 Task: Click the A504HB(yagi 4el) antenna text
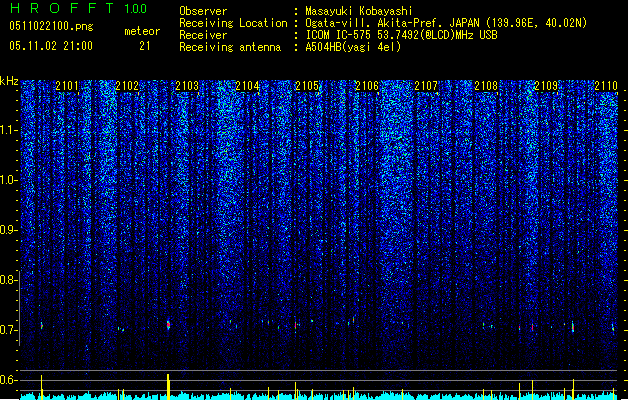[x=353, y=47]
